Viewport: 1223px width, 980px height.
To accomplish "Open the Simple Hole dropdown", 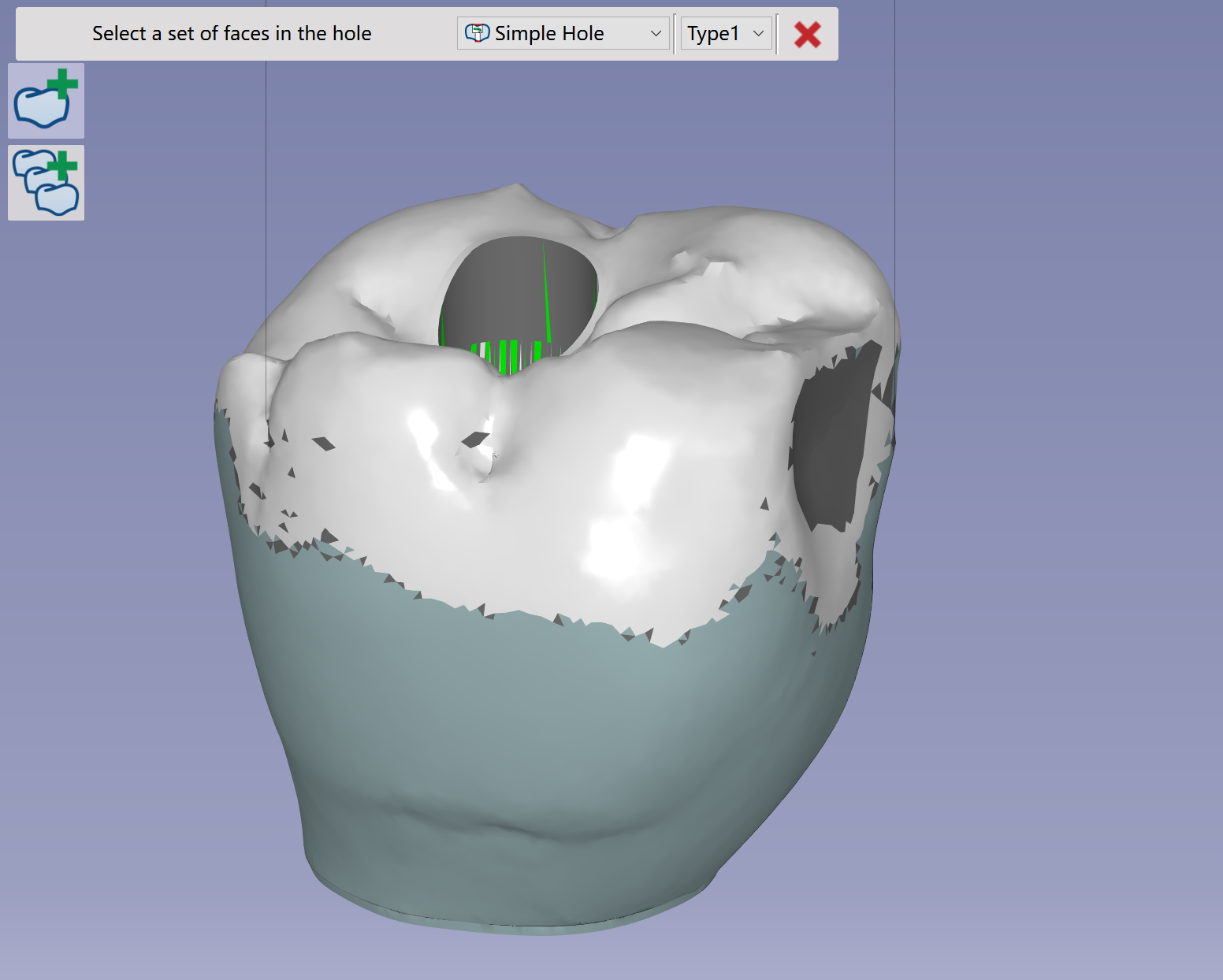I will coord(563,33).
